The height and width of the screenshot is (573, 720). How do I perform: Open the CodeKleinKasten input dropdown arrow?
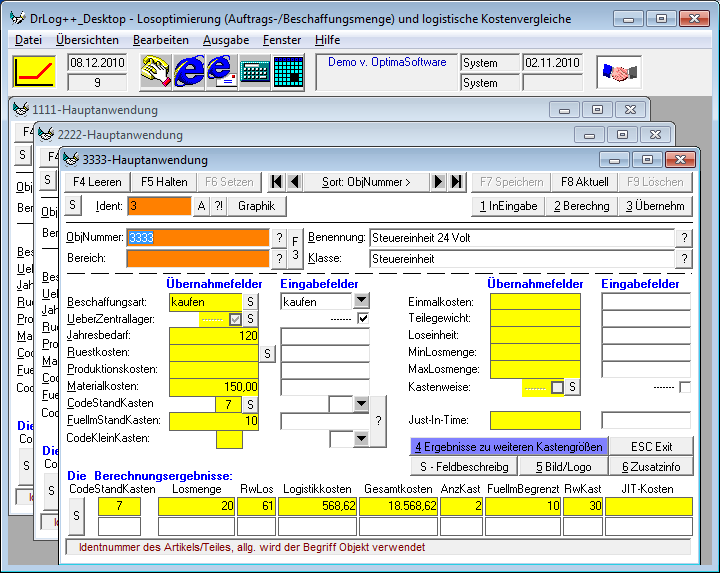click(361, 438)
